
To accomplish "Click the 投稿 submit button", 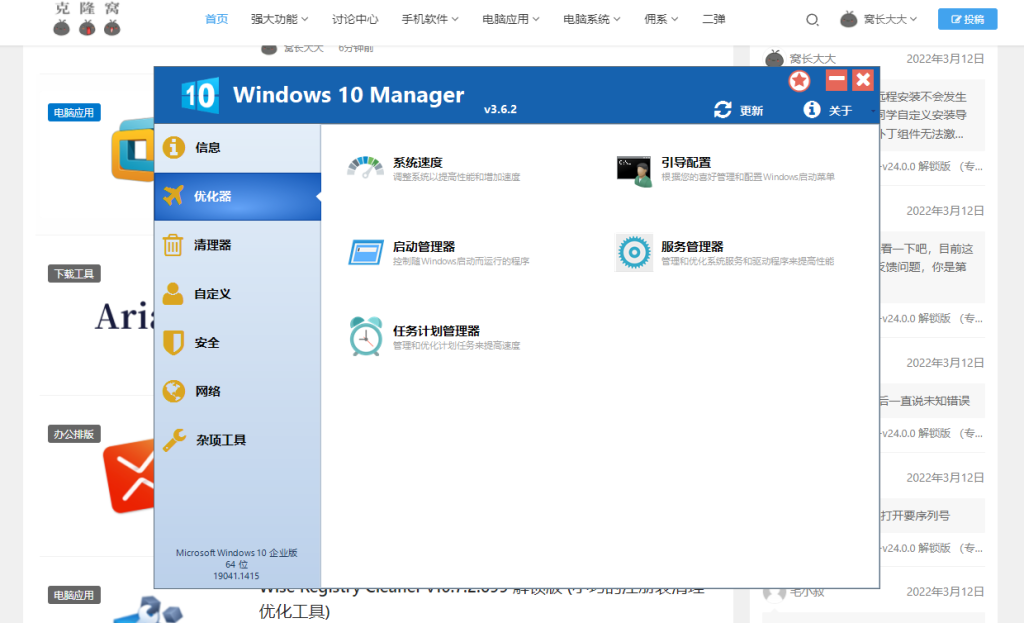I will [x=967, y=19].
